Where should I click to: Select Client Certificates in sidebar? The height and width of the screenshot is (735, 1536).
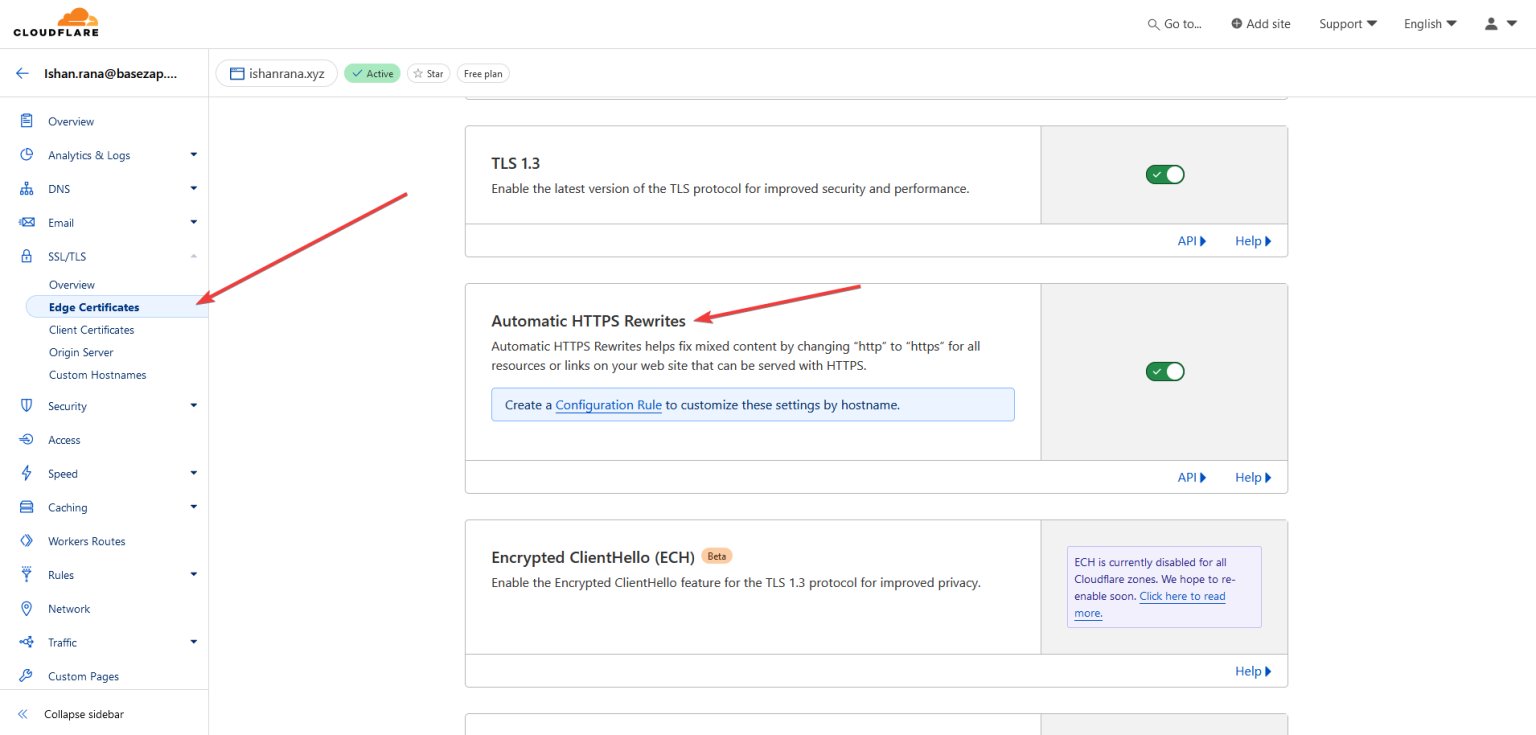pos(91,329)
